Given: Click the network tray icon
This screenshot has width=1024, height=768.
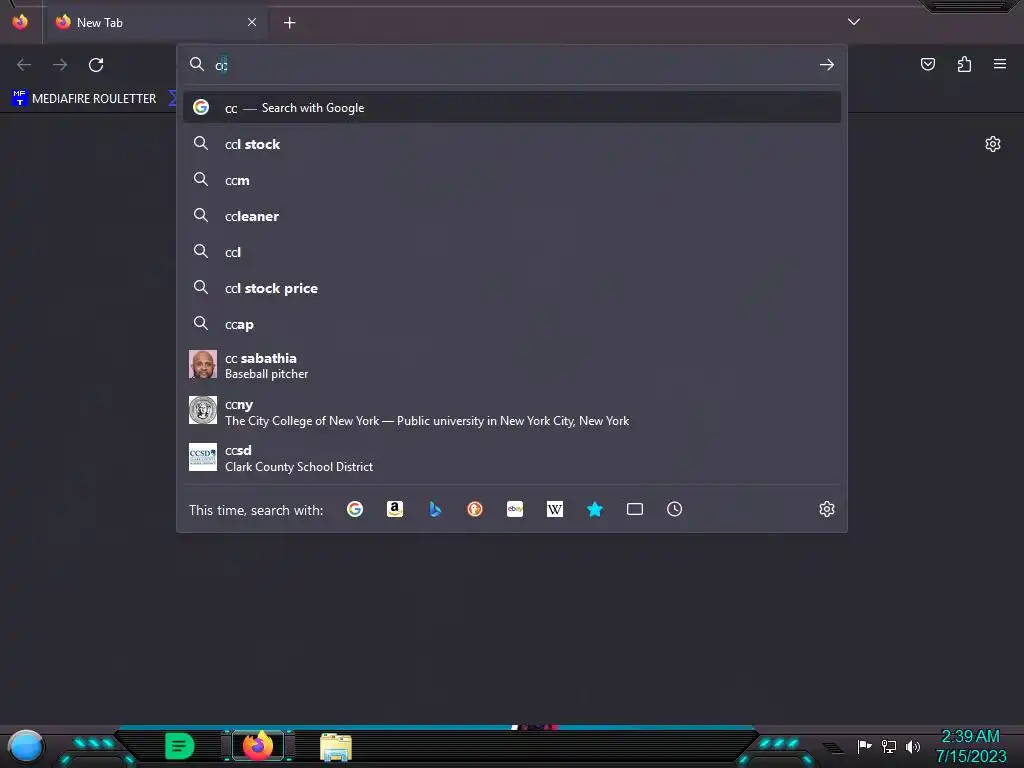Looking at the screenshot, I should (x=889, y=746).
